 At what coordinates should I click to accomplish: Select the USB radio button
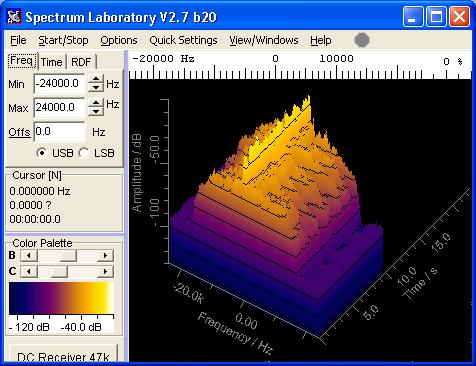click(x=42, y=153)
